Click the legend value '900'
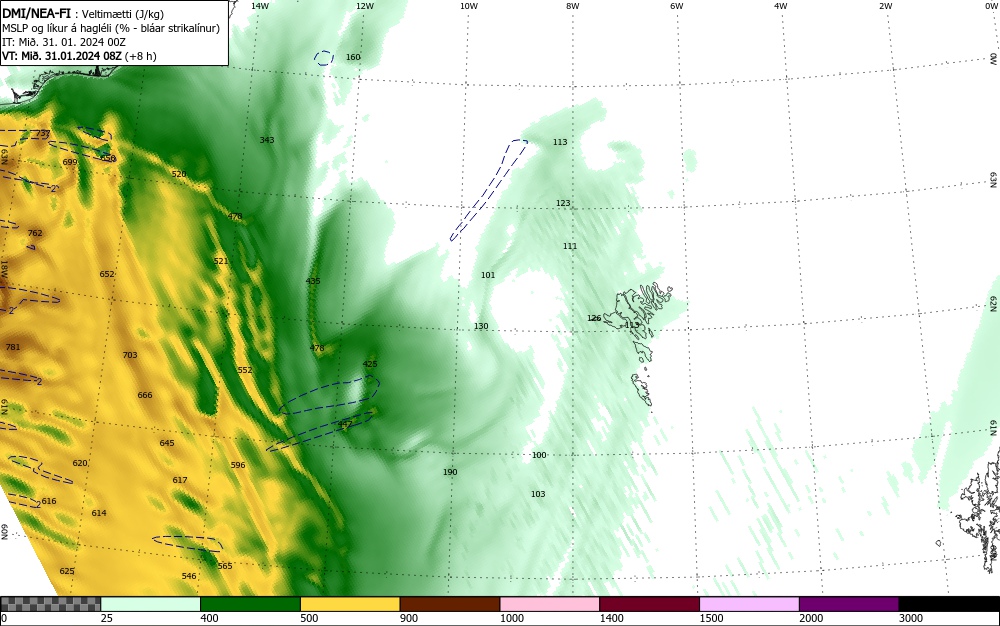1000x626 pixels. pyautogui.click(x=409, y=618)
